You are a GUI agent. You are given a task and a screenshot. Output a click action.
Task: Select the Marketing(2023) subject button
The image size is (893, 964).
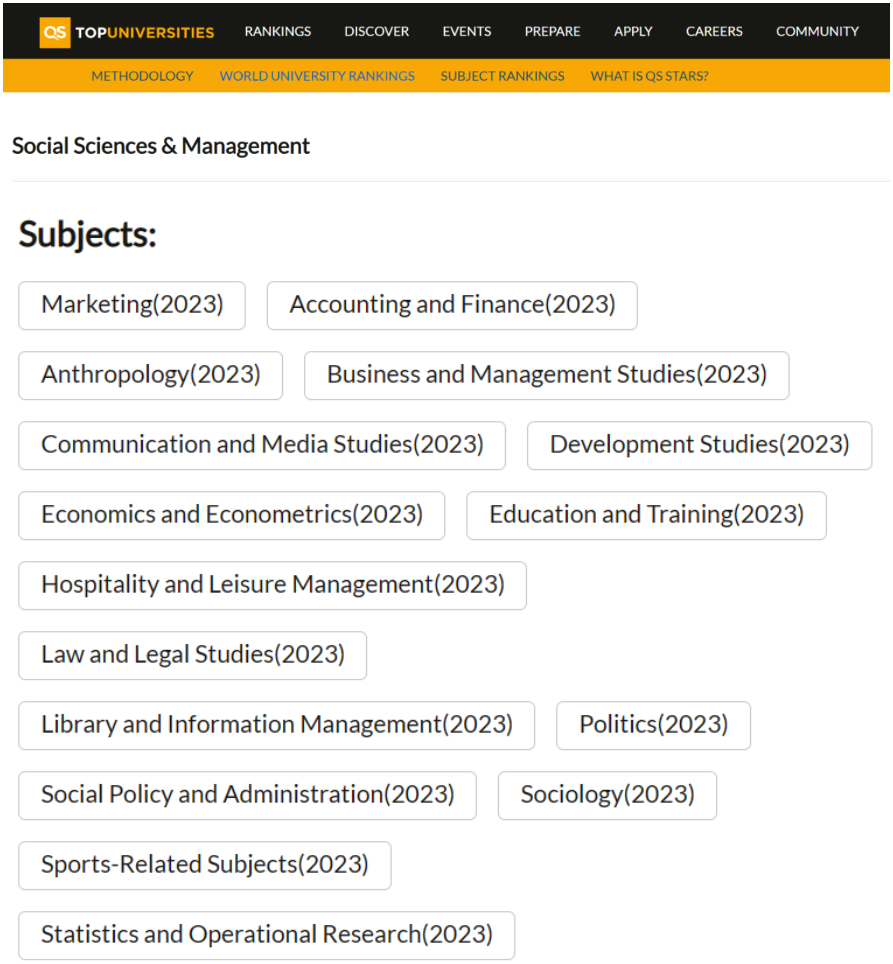tap(132, 305)
